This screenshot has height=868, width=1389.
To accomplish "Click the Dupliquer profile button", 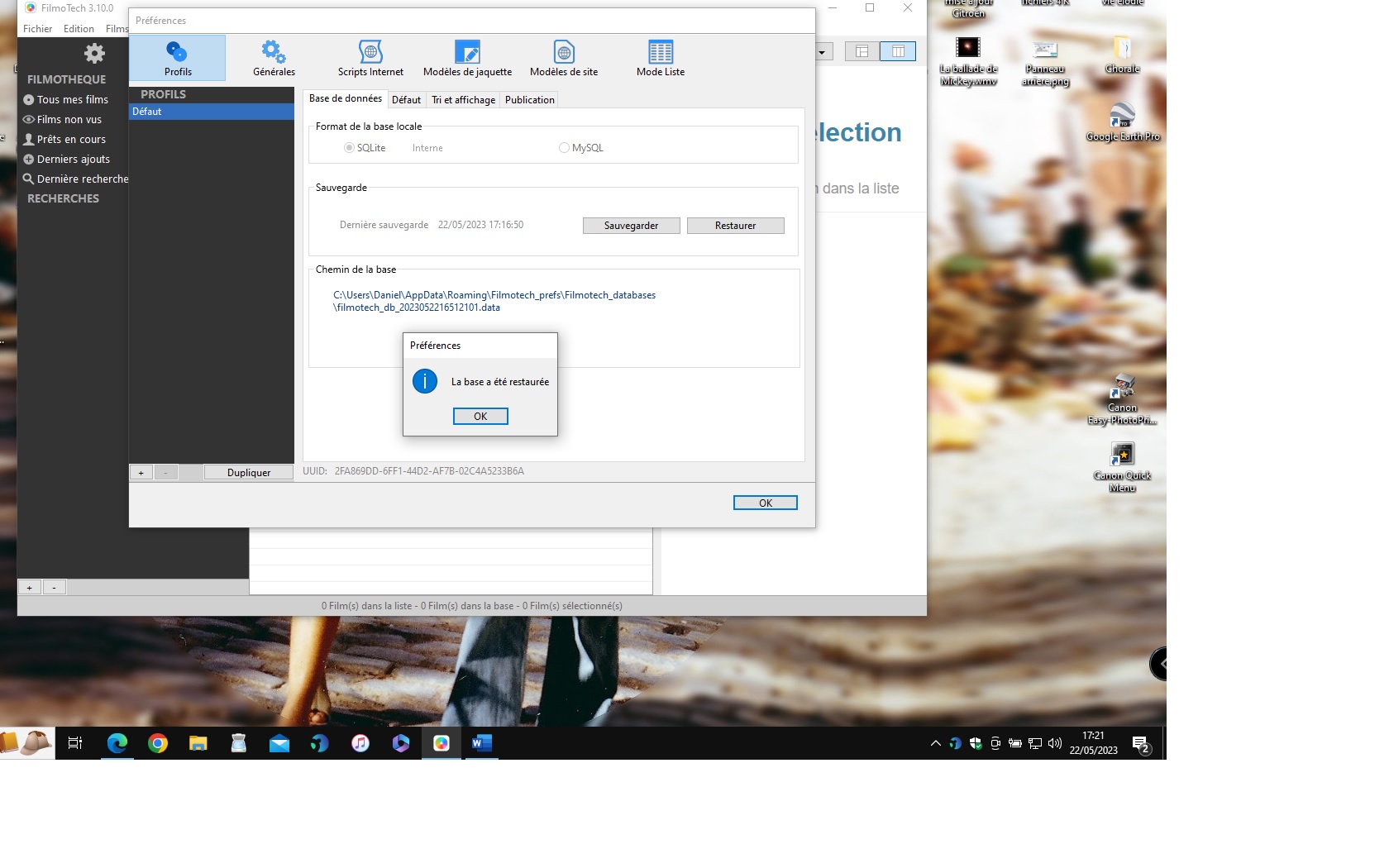I will pyautogui.click(x=249, y=473).
